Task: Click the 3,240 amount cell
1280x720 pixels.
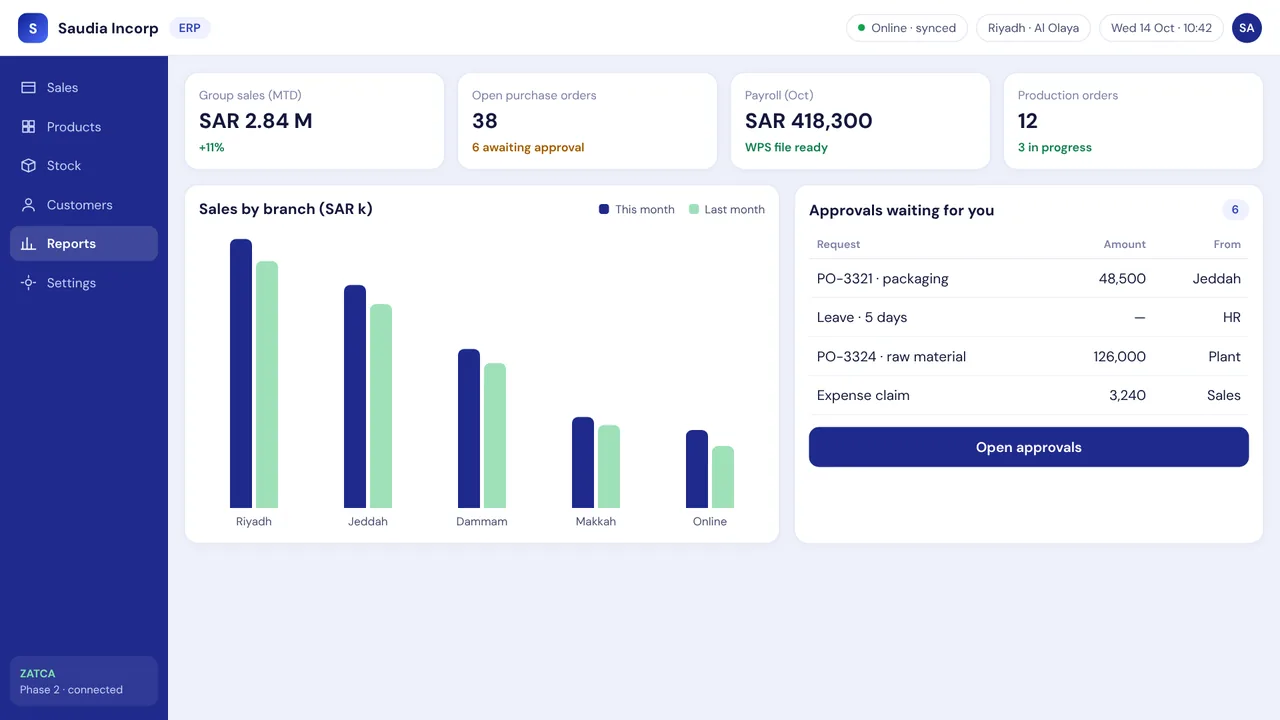Action: [x=1127, y=396]
